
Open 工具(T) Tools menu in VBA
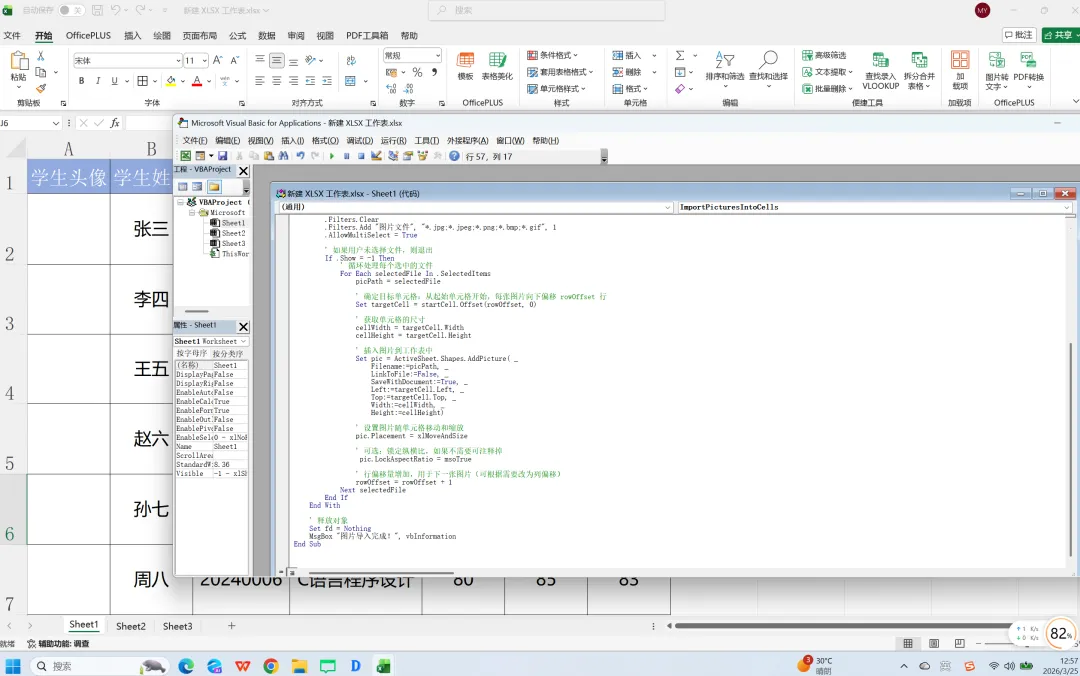[x=426, y=141]
